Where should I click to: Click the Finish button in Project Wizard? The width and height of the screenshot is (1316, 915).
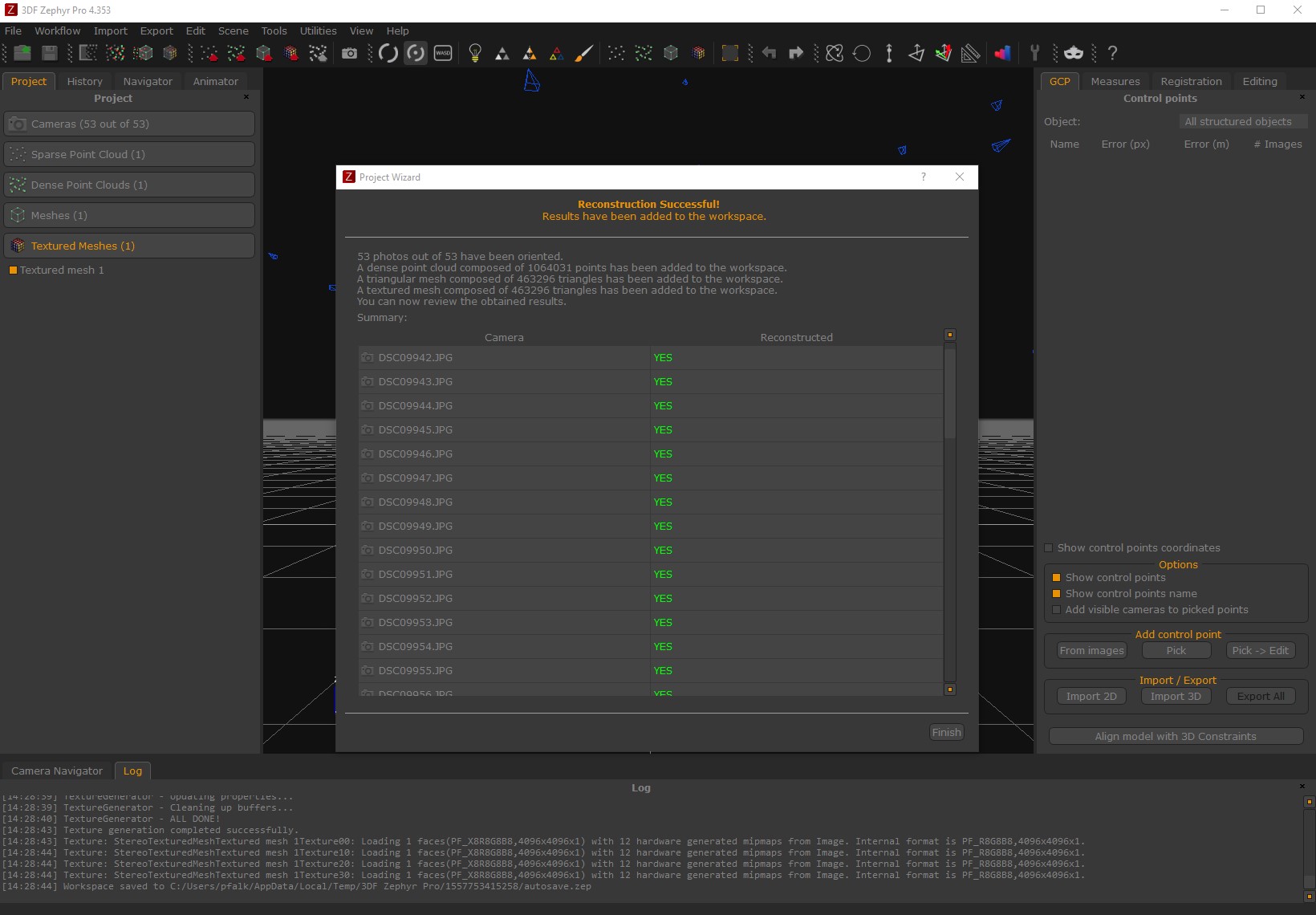(946, 732)
